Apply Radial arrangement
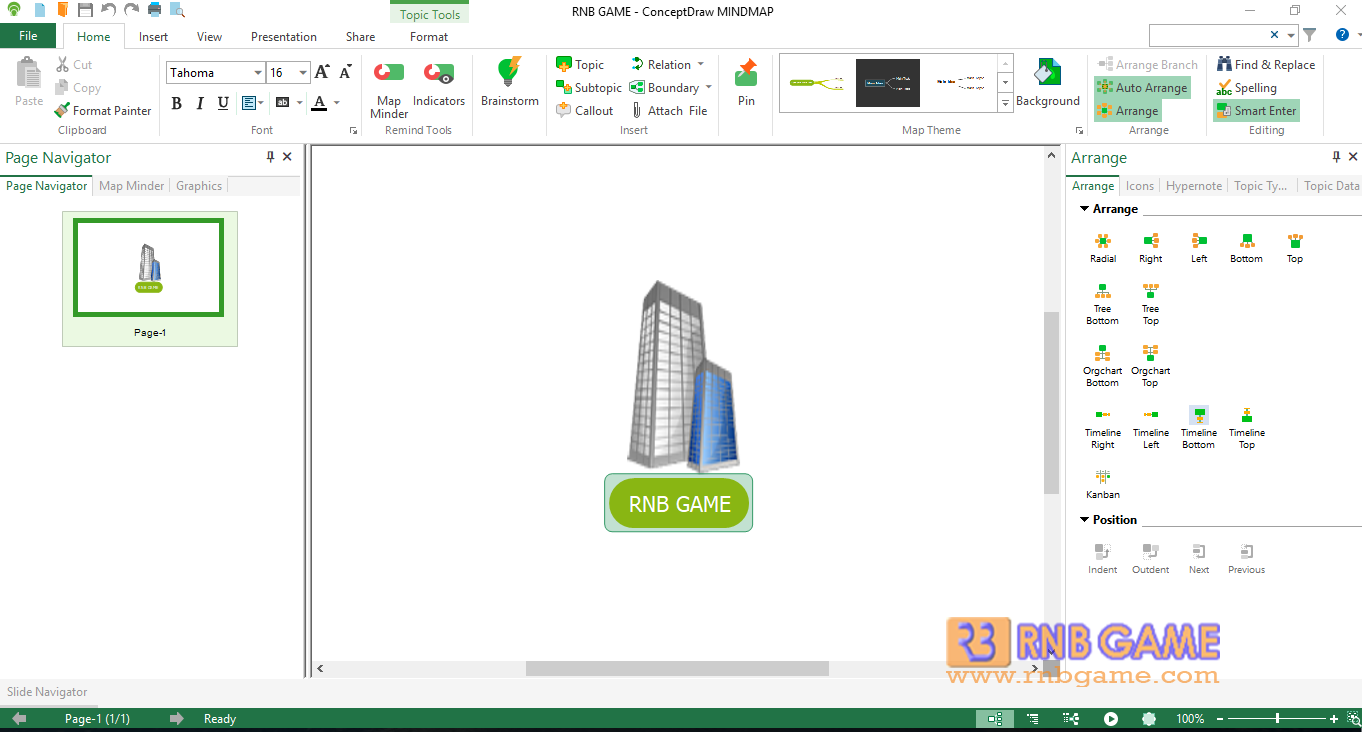1362x732 pixels. click(1103, 248)
